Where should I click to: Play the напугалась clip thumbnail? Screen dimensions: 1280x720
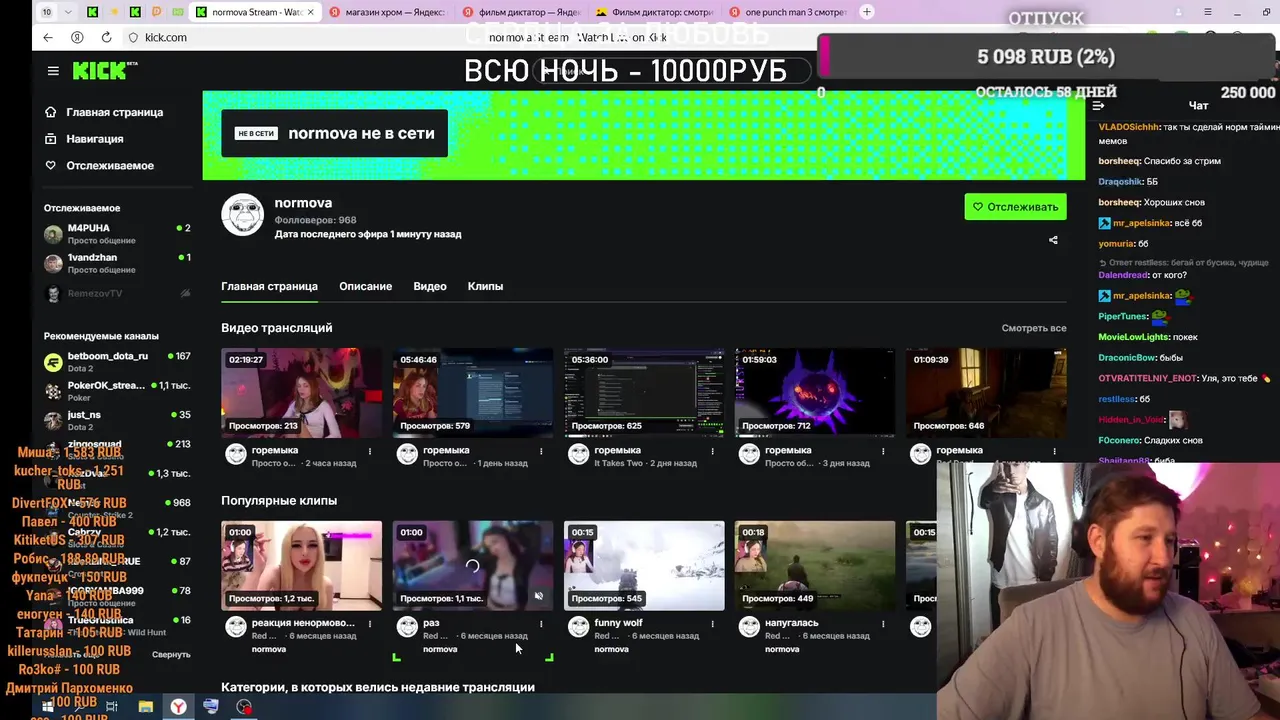(x=815, y=565)
